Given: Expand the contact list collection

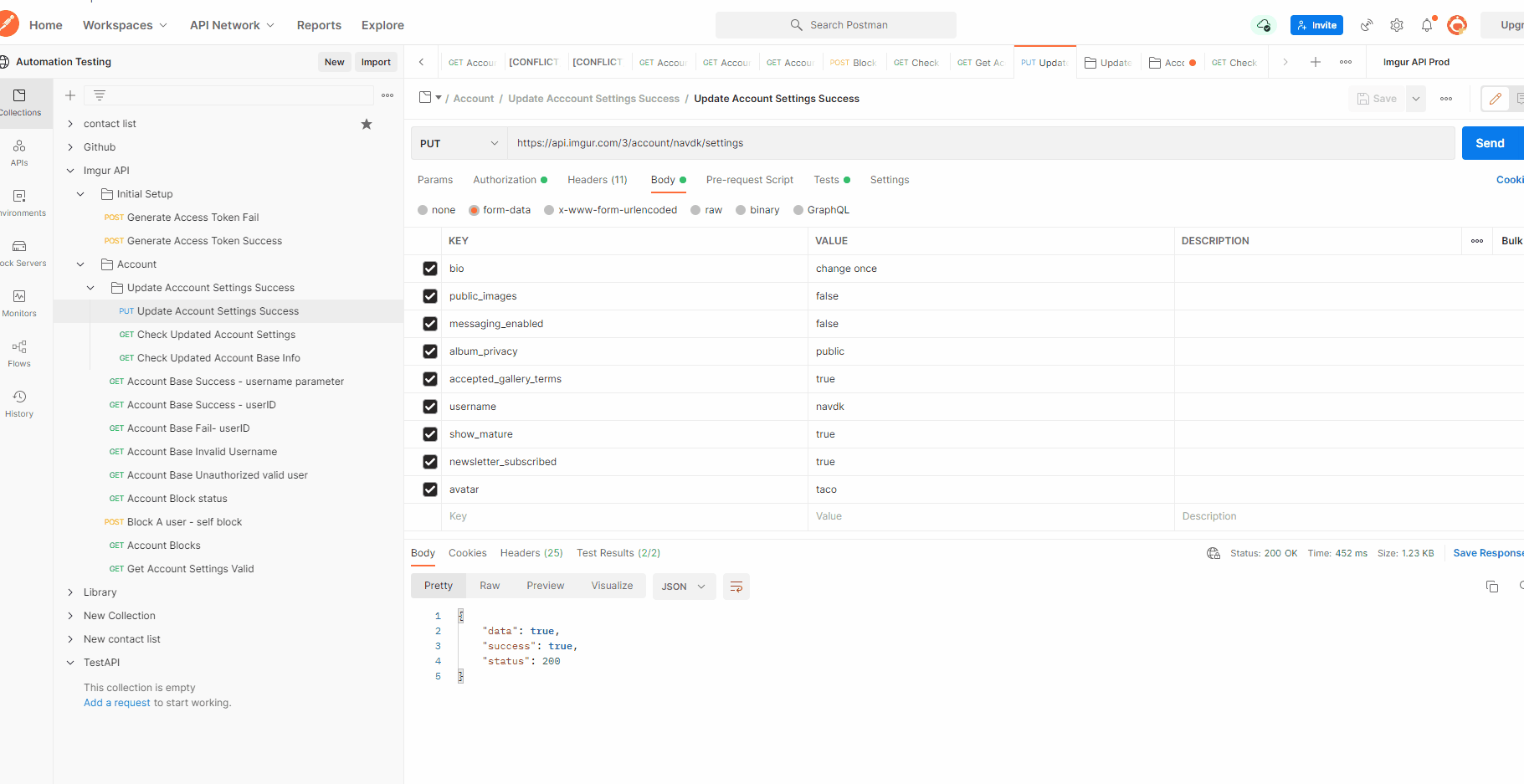Looking at the screenshot, I should tap(70, 124).
